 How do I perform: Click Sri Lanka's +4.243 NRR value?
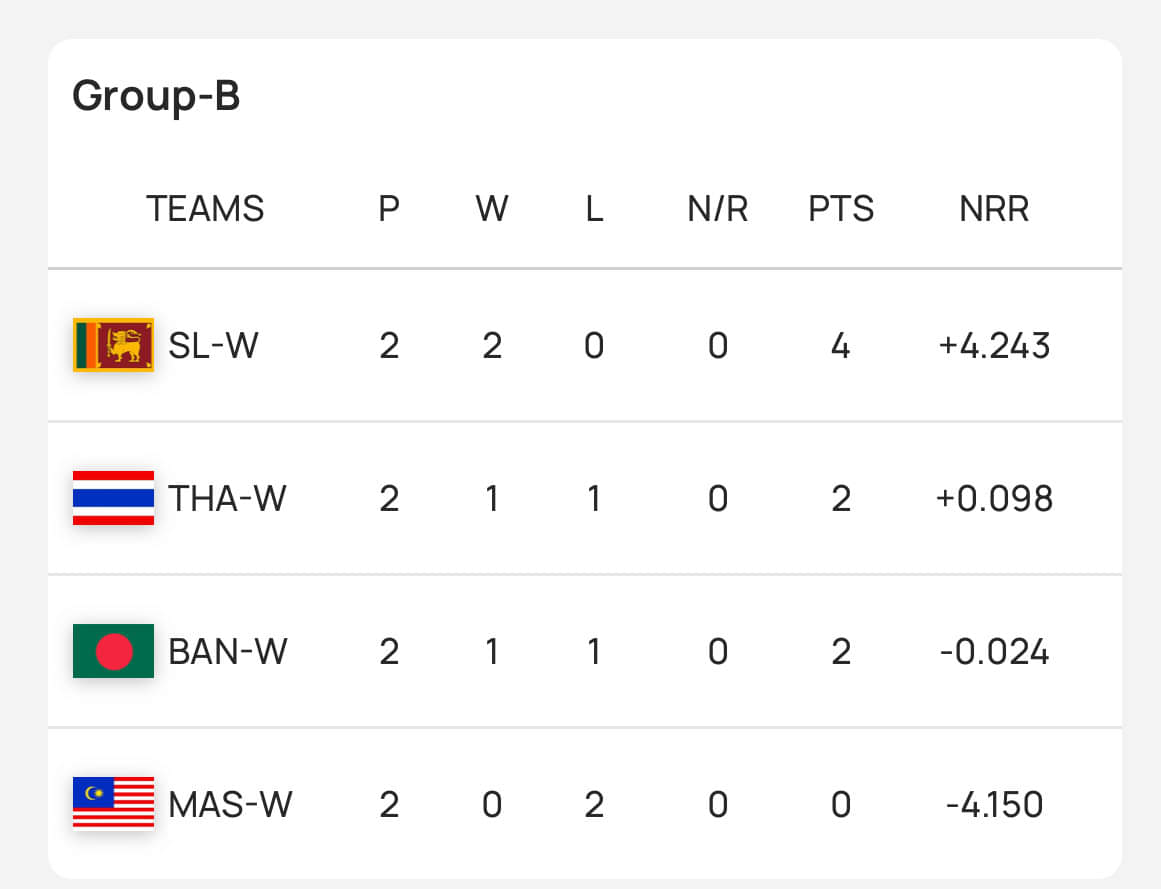[994, 346]
